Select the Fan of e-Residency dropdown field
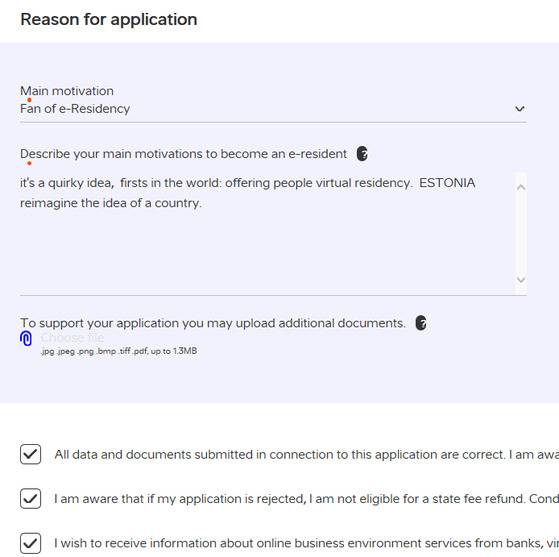The height and width of the screenshot is (557, 559). coord(273,109)
